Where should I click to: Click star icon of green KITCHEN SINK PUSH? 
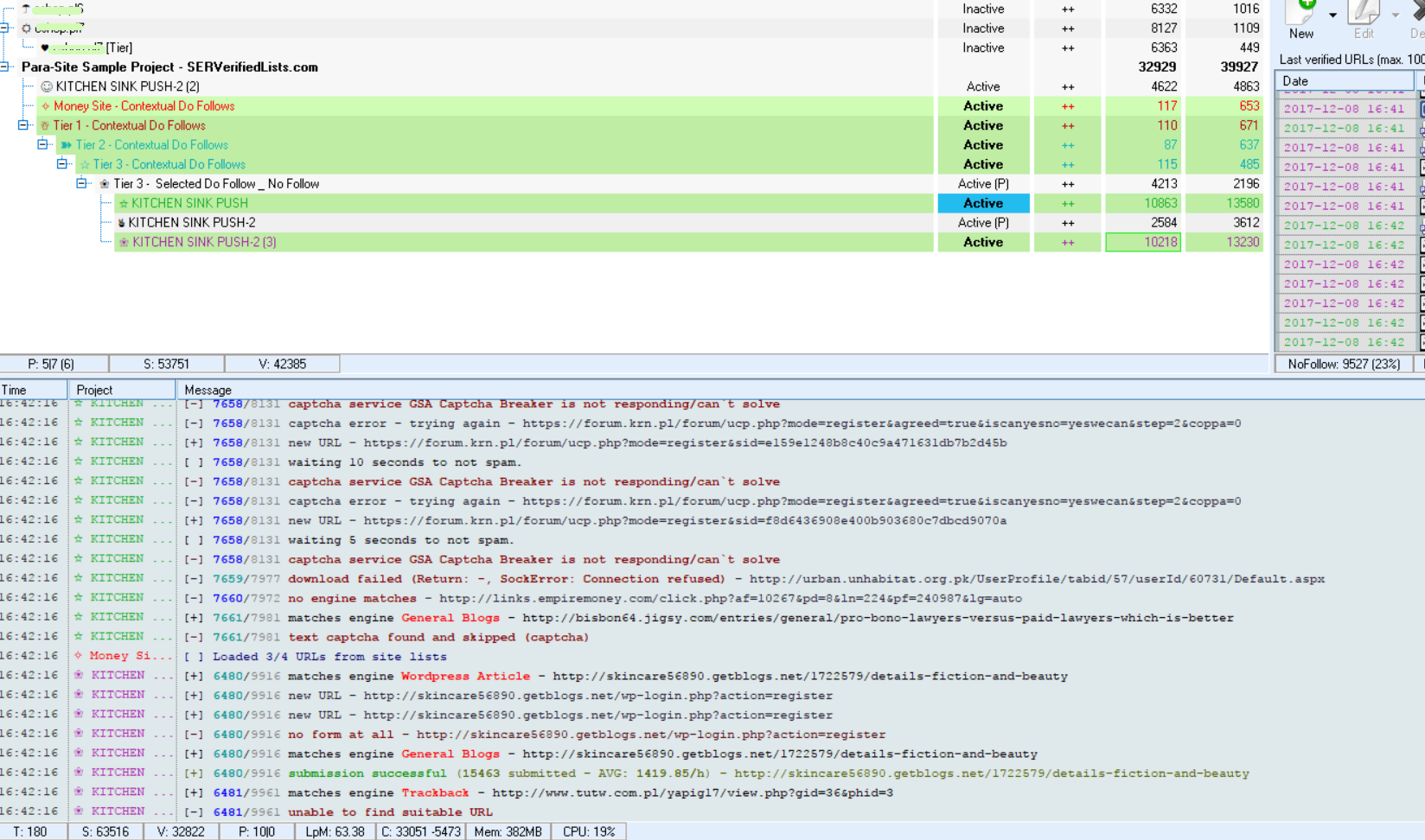coord(124,203)
